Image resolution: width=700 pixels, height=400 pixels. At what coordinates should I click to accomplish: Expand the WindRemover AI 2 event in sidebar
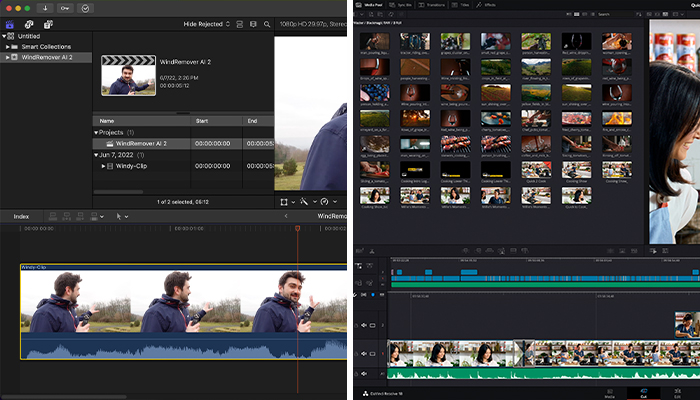click(8, 57)
